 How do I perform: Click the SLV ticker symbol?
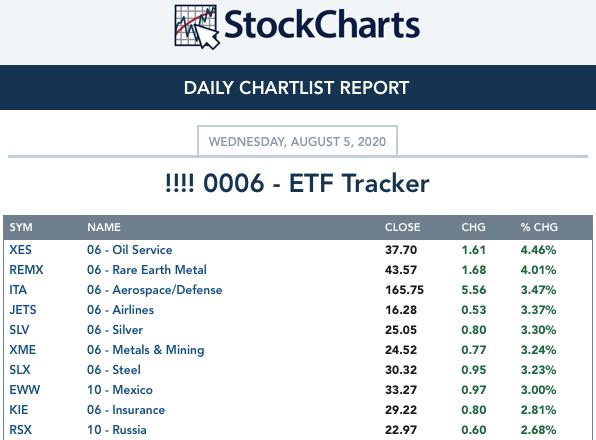[x=19, y=330]
